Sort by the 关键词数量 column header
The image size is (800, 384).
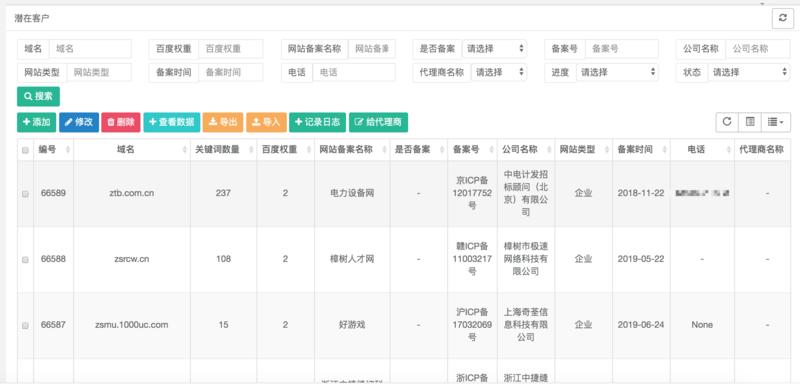pyautogui.click(x=223, y=150)
